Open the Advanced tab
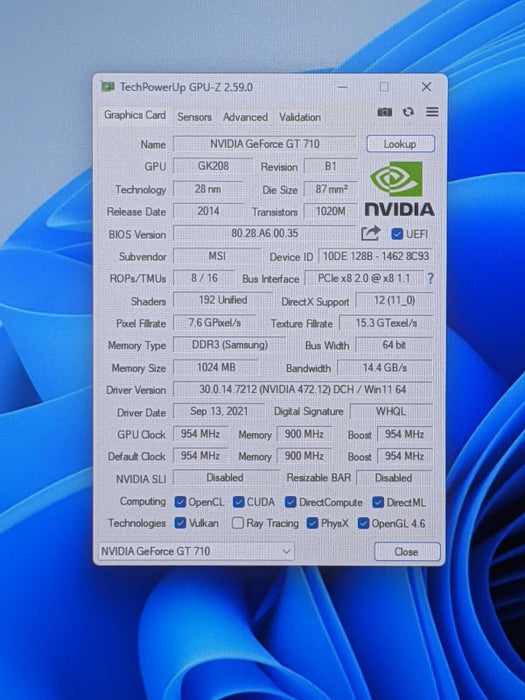This screenshot has height=700, width=525. [245, 117]
